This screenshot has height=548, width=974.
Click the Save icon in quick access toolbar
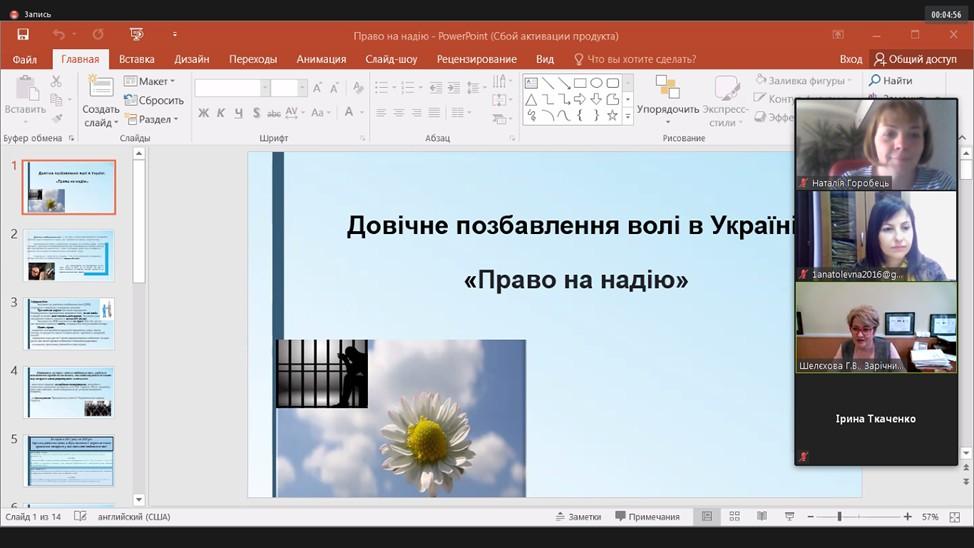coord(23,35)
